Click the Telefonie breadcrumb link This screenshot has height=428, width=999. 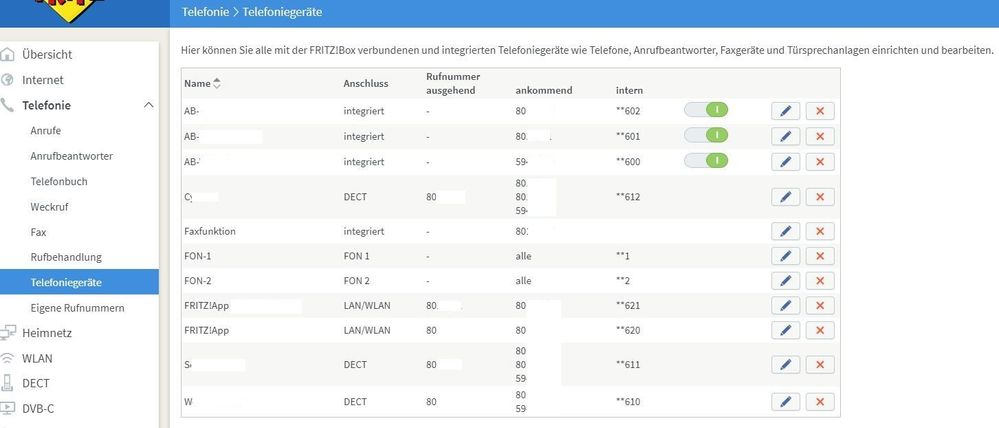click(x=203, y=13)
